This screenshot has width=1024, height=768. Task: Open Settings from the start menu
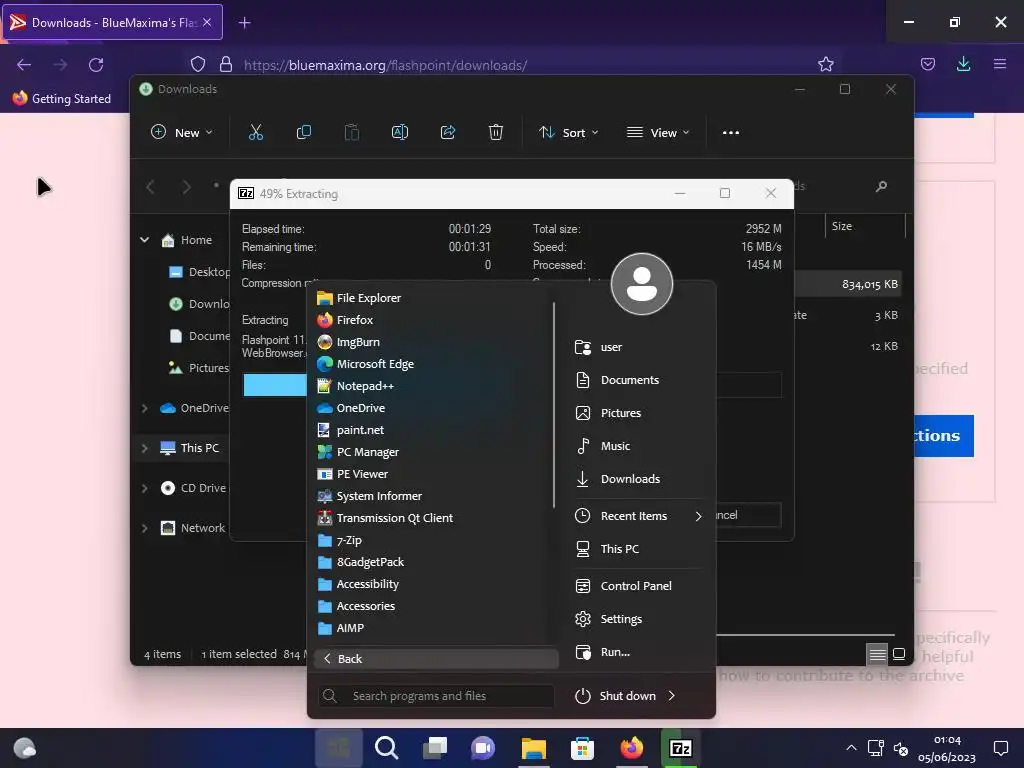tap(609, 618)
